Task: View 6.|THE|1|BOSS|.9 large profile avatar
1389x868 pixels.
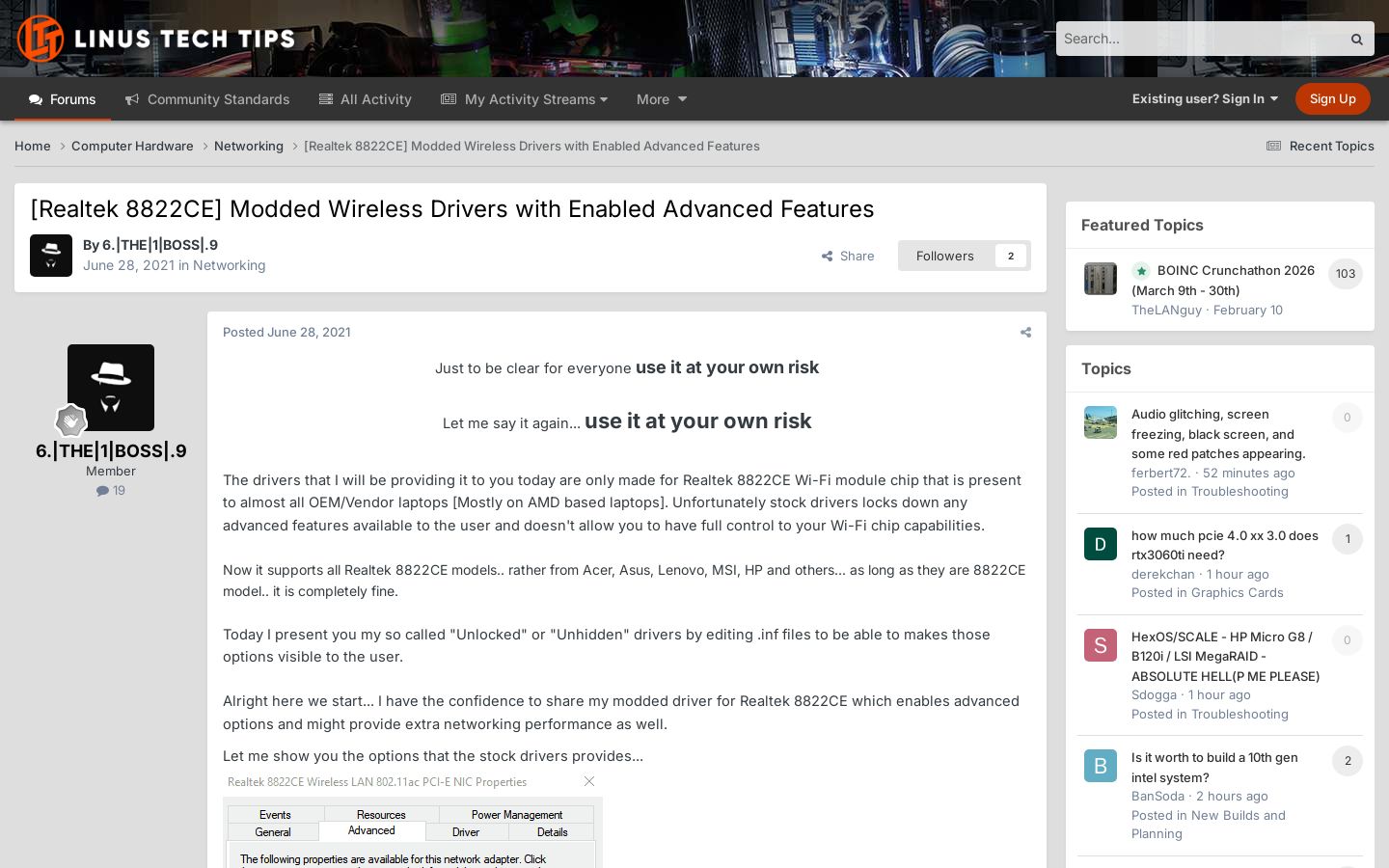Action: (x=111, y=388)
